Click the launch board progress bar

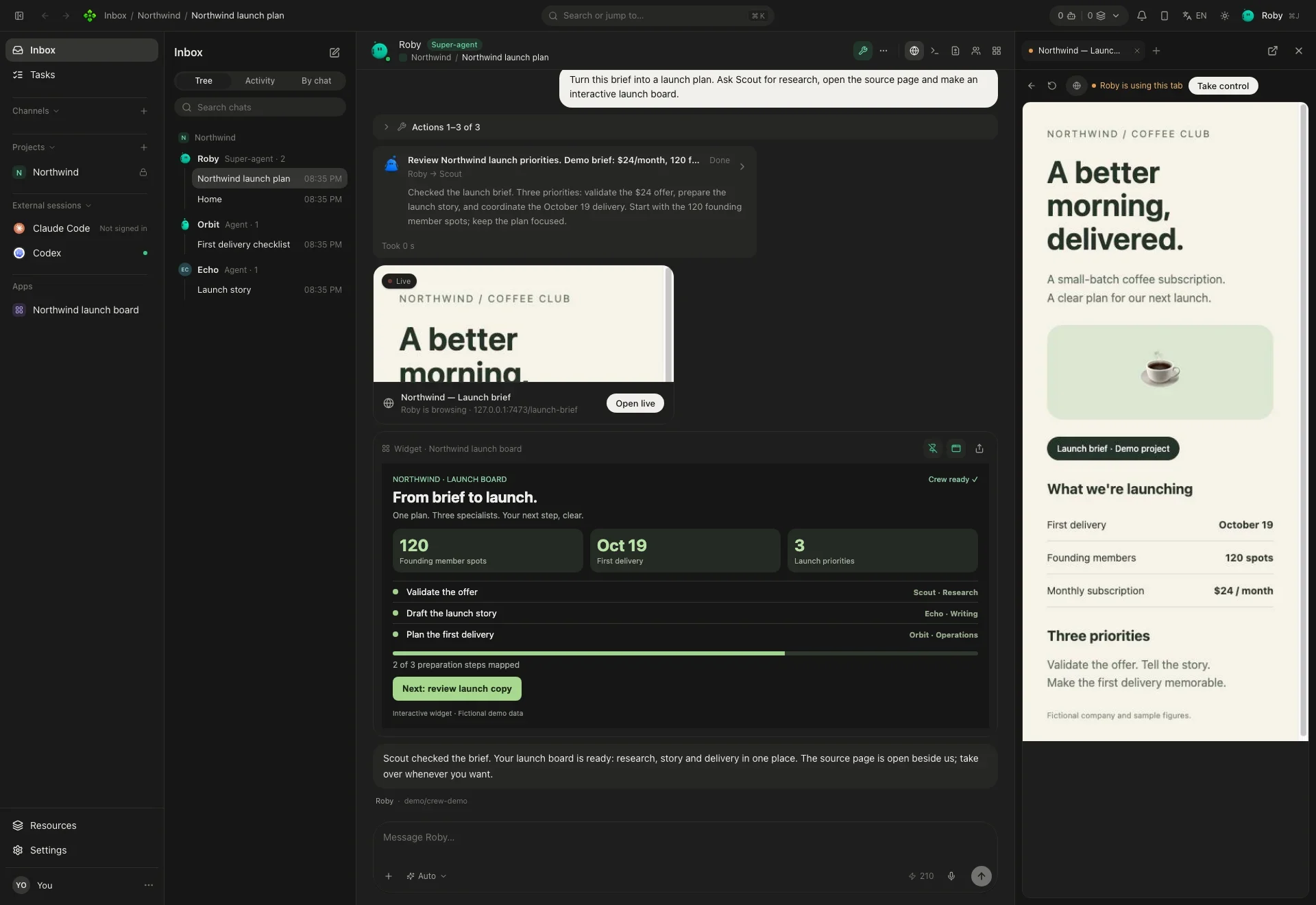point(685,653)
